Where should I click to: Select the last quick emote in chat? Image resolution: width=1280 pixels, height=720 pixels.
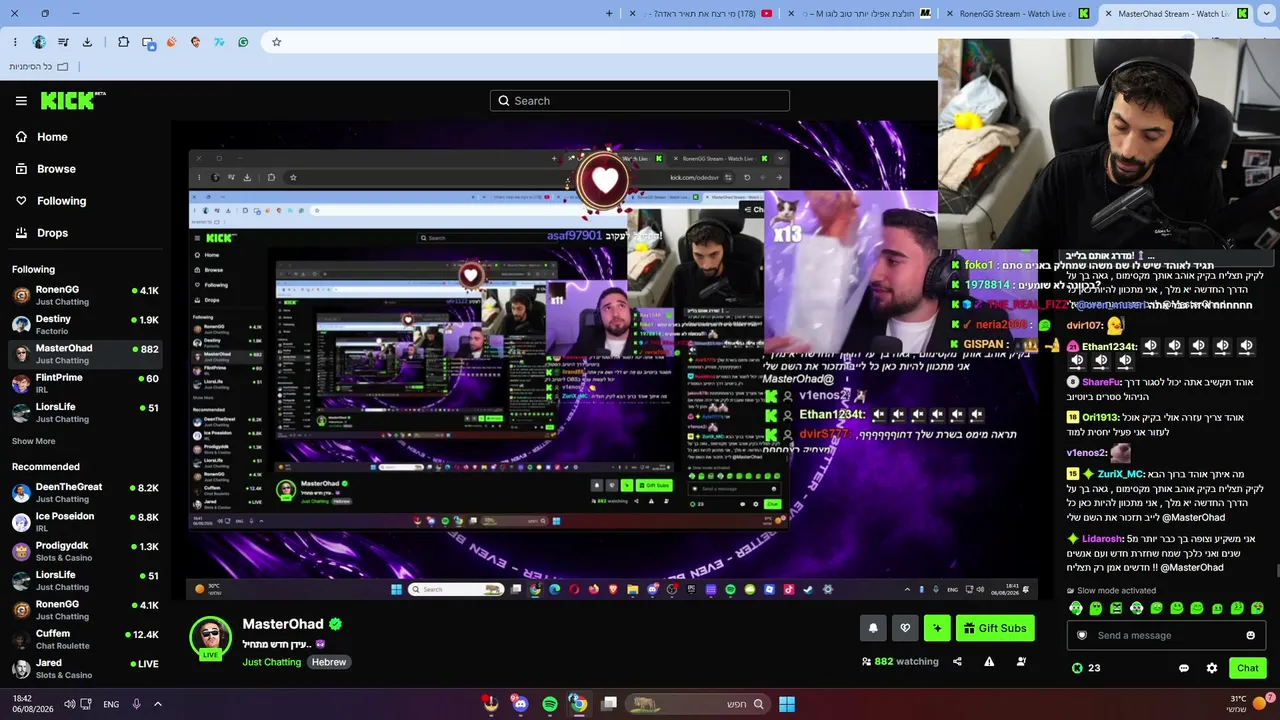pos(1257,608)
